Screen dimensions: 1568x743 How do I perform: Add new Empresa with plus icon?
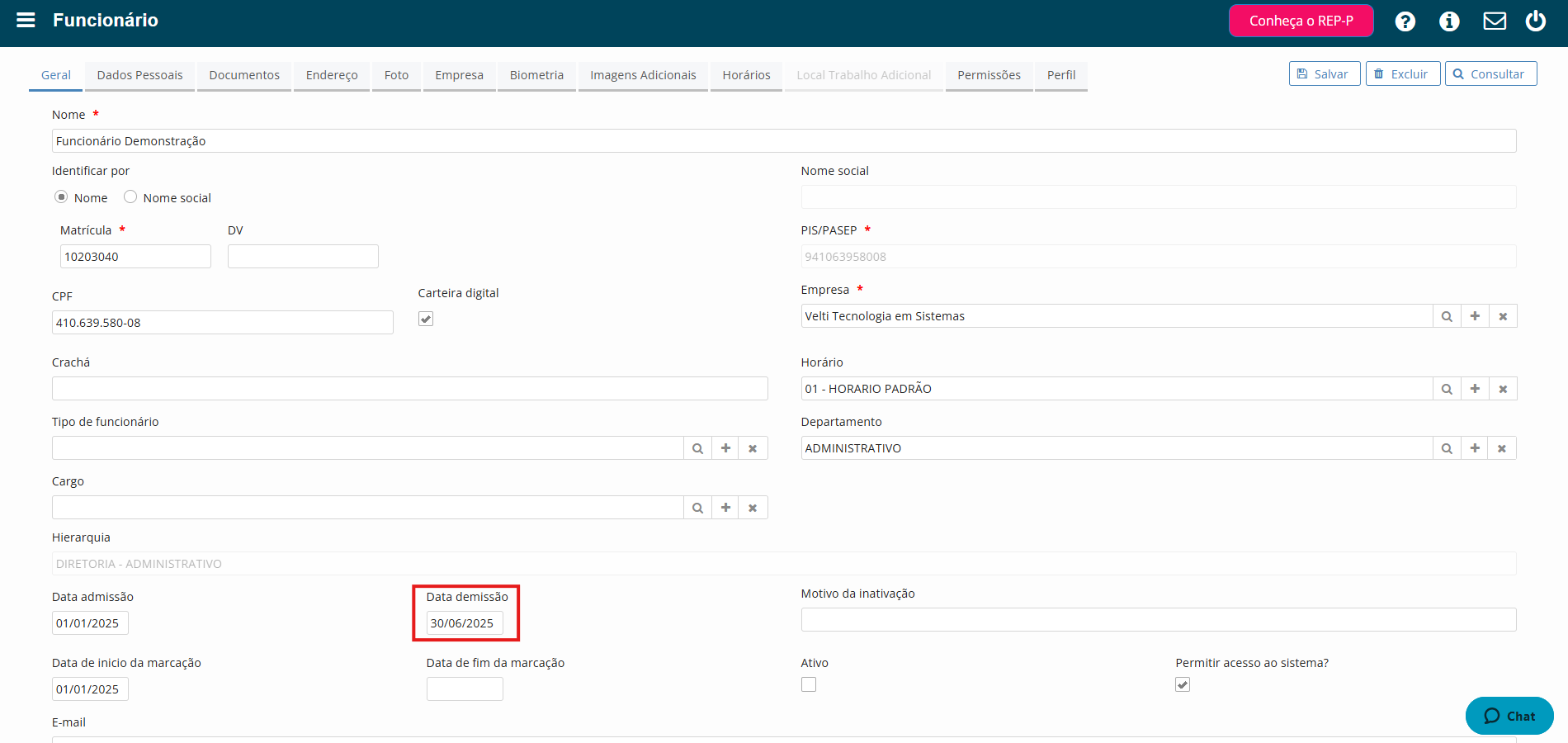click(x=1475, y=316)
